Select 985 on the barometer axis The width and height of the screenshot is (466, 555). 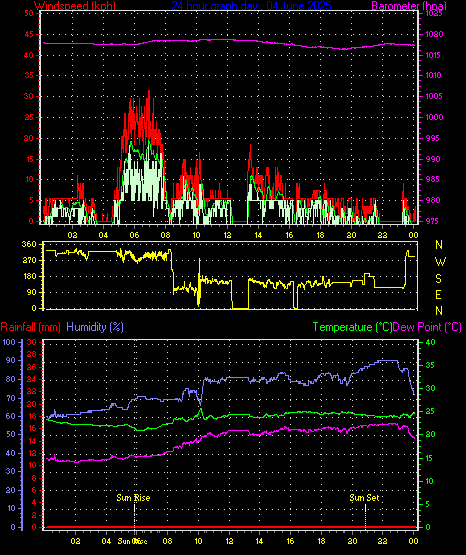pos(433,179)
